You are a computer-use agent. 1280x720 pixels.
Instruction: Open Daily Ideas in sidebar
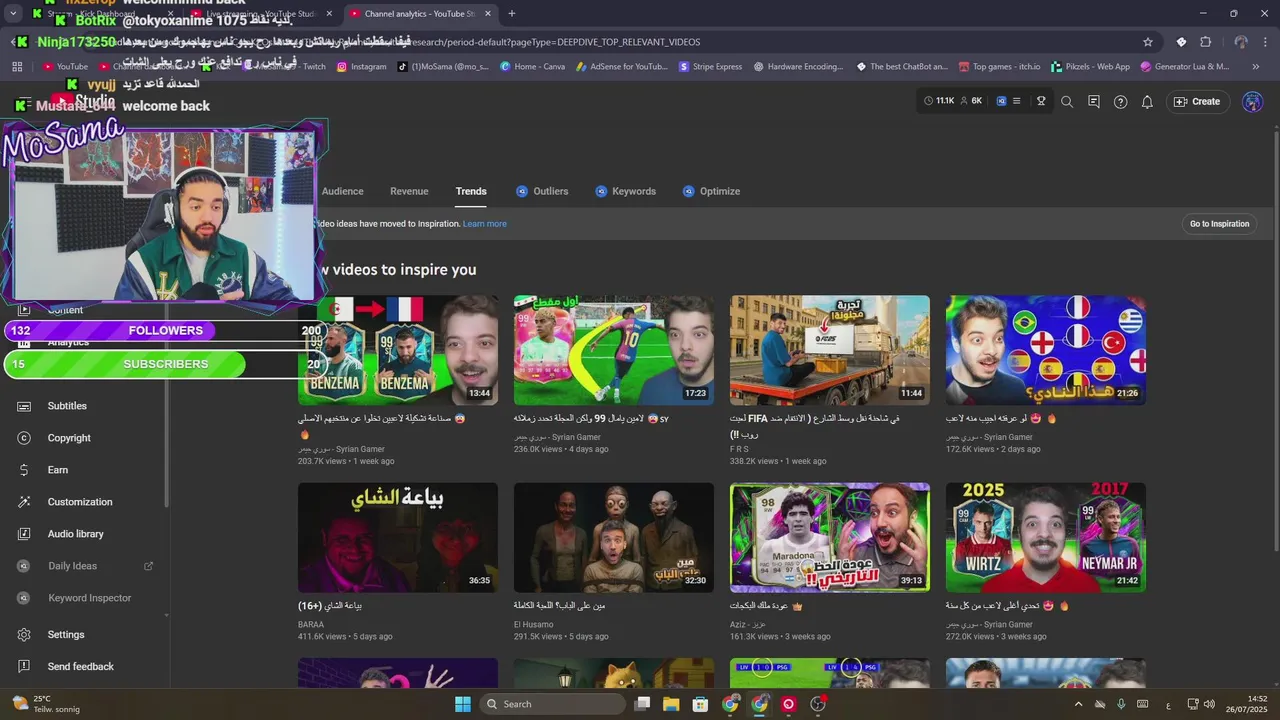tap(72, 566)
